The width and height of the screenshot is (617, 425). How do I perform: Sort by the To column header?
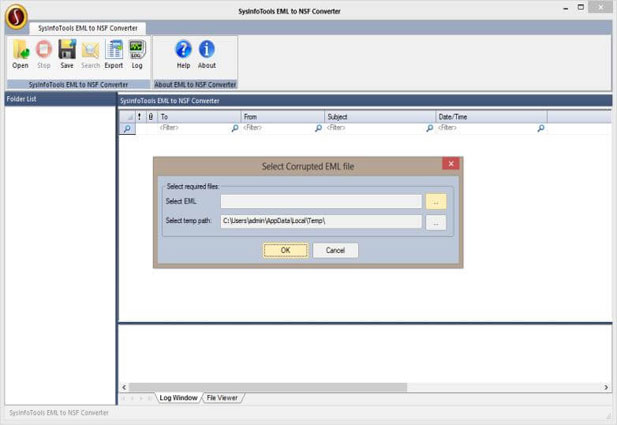pos(199,116)
